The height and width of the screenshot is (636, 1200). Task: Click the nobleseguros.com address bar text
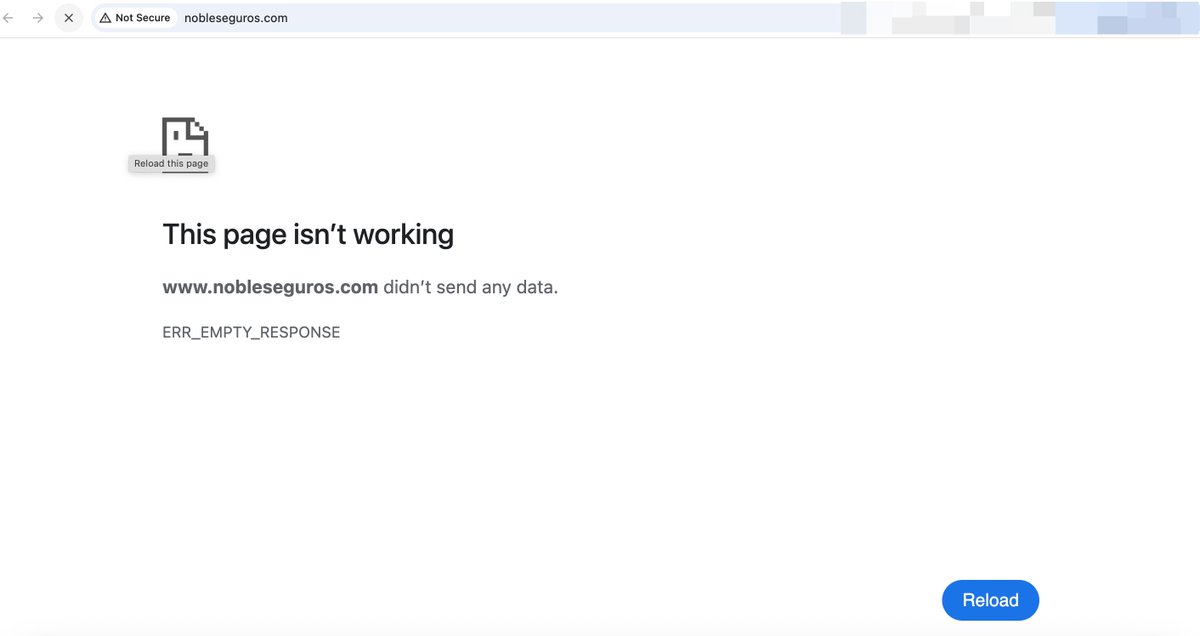236,18
